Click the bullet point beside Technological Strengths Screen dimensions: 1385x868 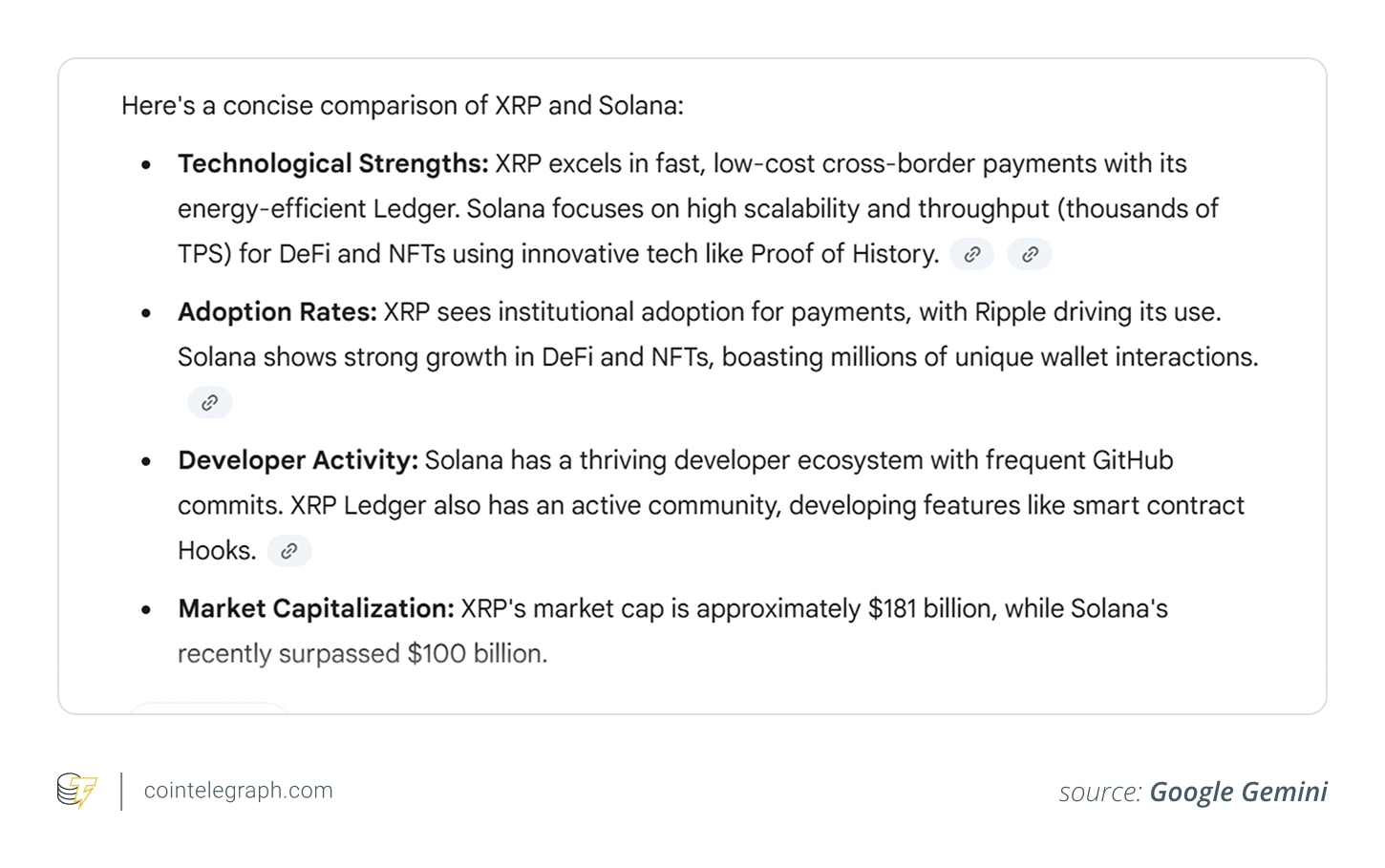click(x=146, y=165)
